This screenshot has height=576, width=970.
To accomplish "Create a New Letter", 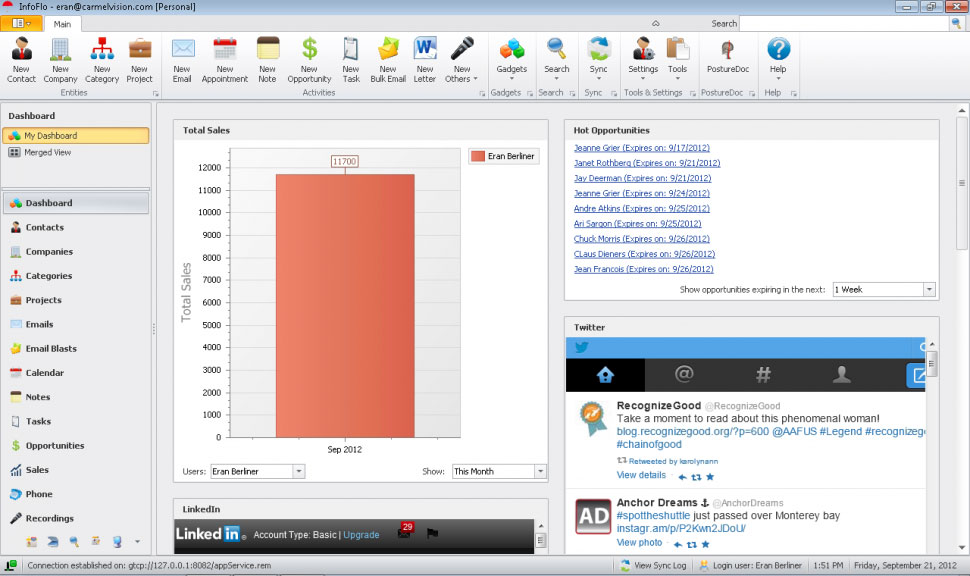I will (x=425, y=59).
